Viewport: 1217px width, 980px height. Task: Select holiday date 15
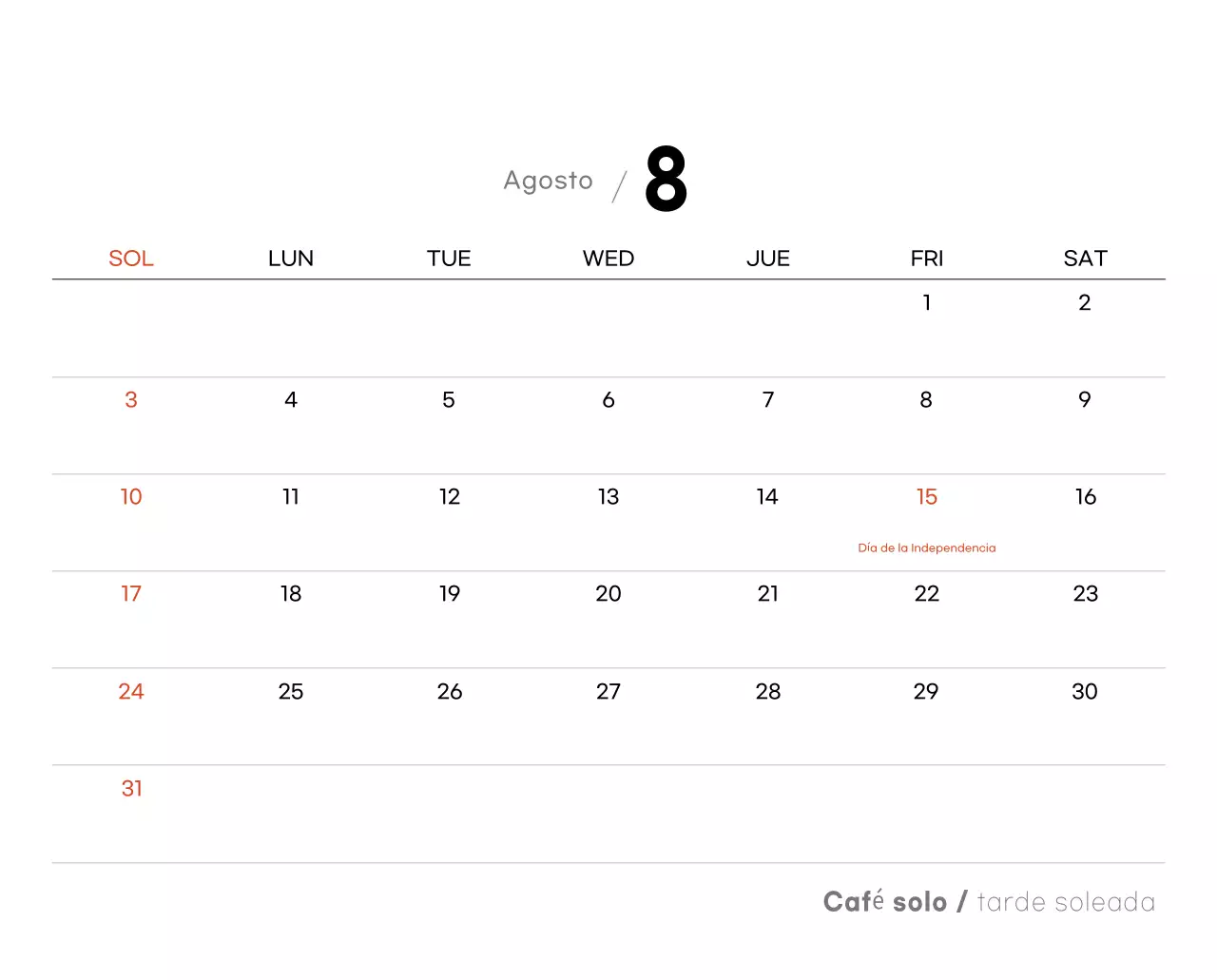tap(927, 497)
